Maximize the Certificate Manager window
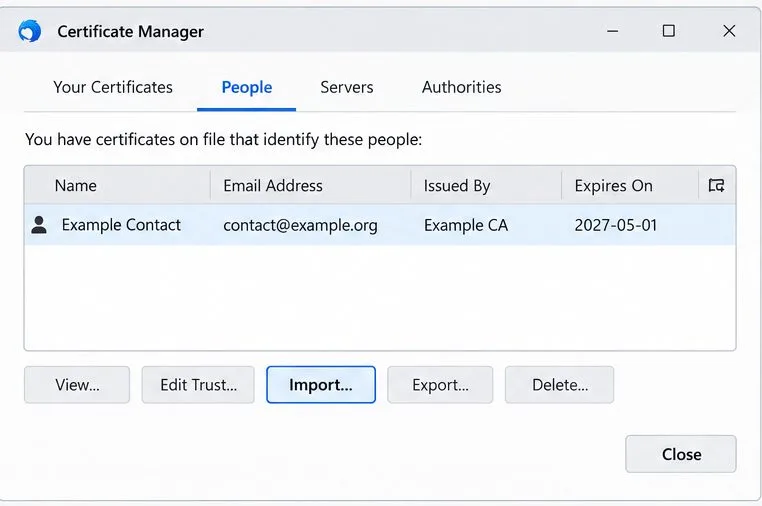The image size is (762, 506). 669,31
